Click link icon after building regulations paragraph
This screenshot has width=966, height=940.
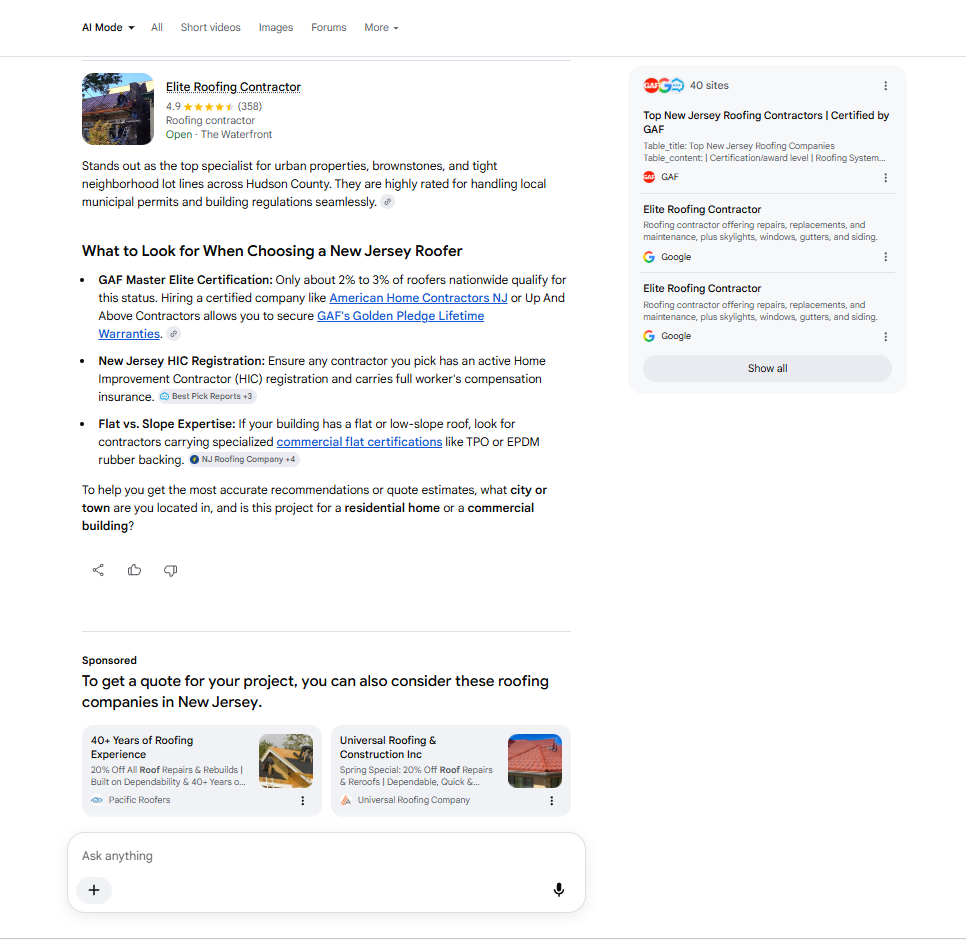click(388, 201)
